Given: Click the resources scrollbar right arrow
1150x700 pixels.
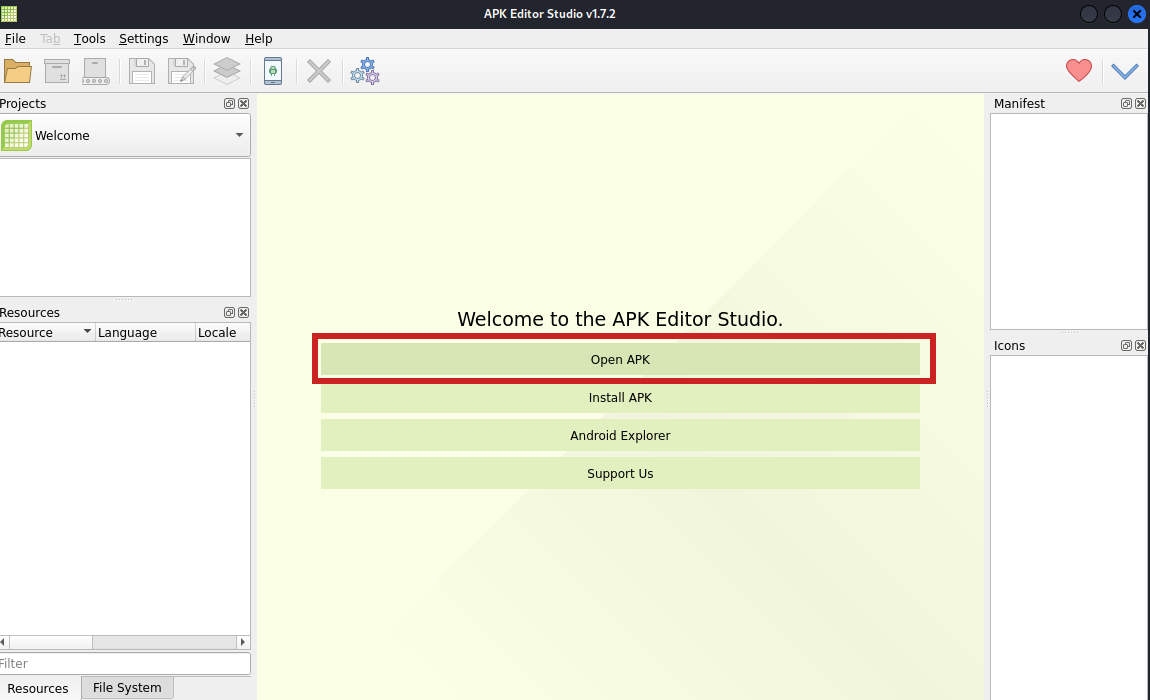Looking at the screenshot, I should [x=243, y=642].
